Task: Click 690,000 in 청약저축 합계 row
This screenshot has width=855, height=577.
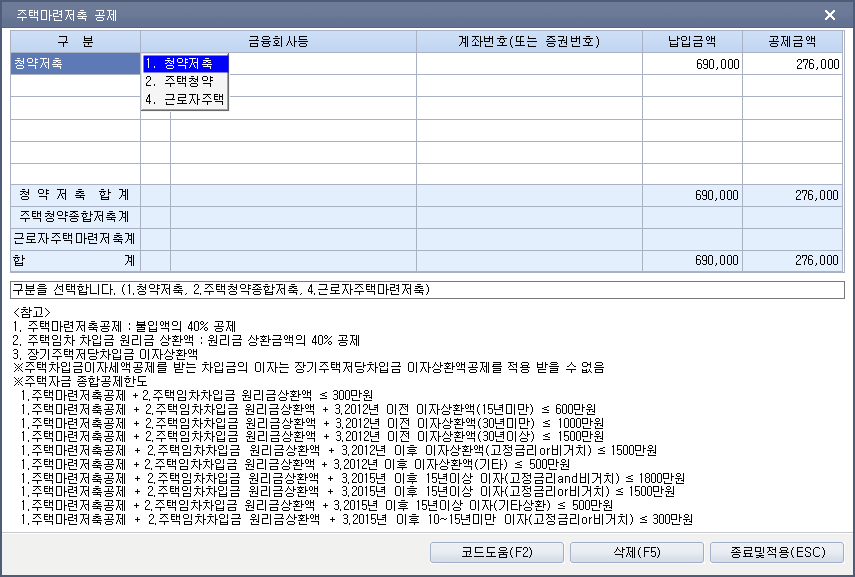Action: [x=693, y=195]
